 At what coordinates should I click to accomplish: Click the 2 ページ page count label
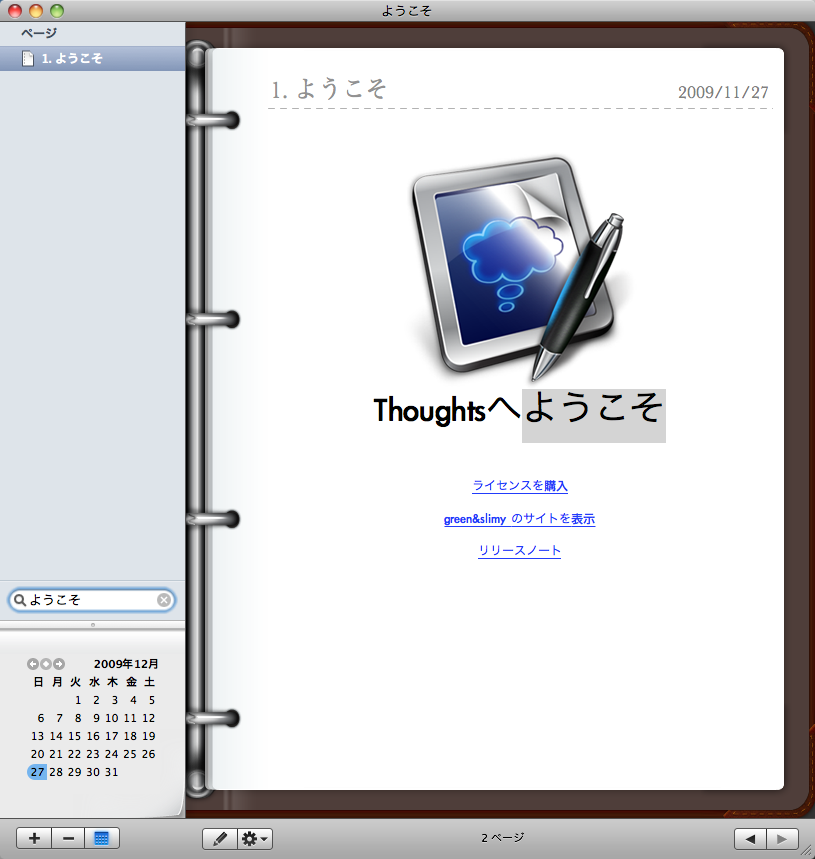coord(503,838)
